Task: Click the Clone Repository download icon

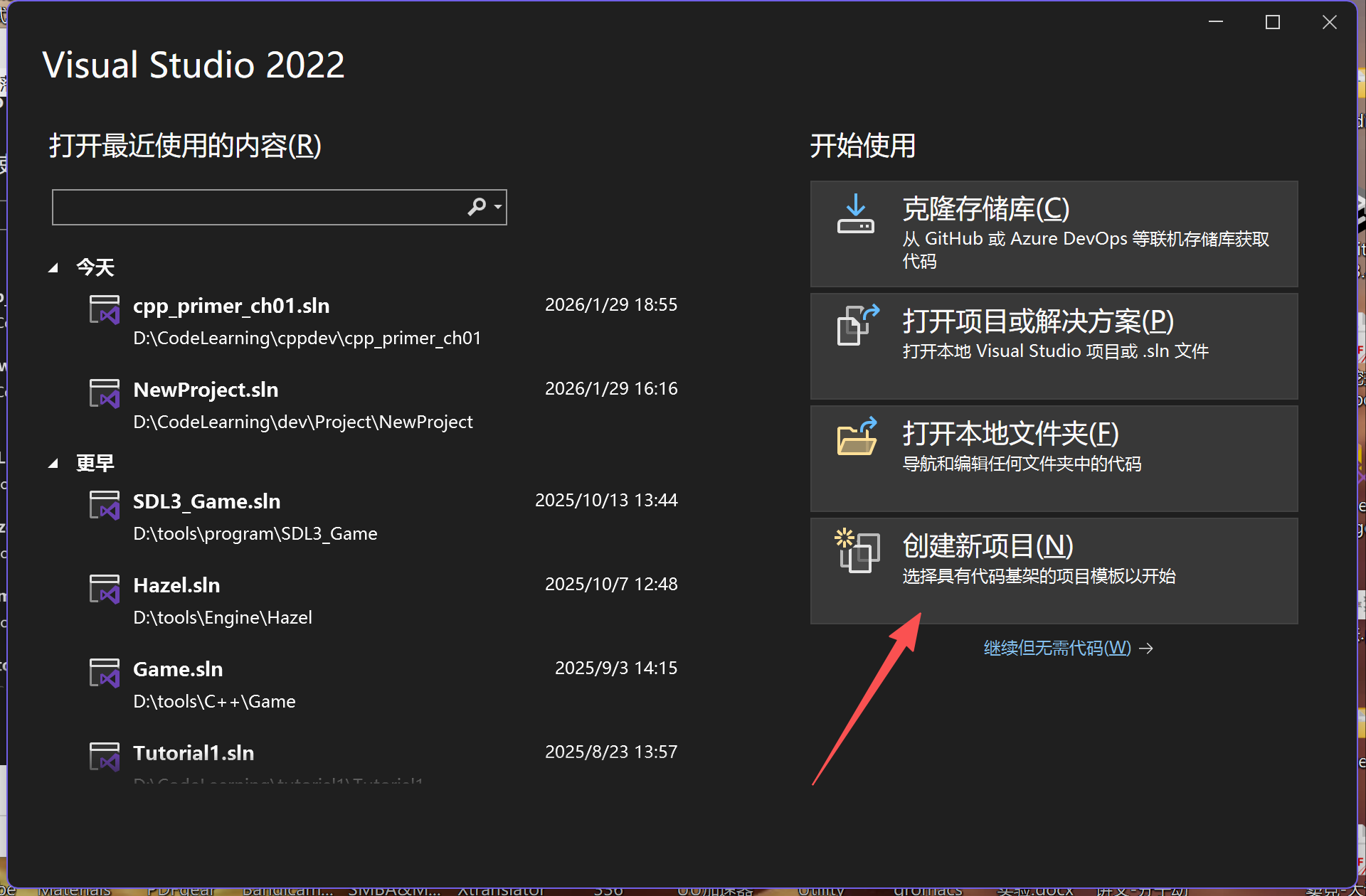Action: [856, 212]
